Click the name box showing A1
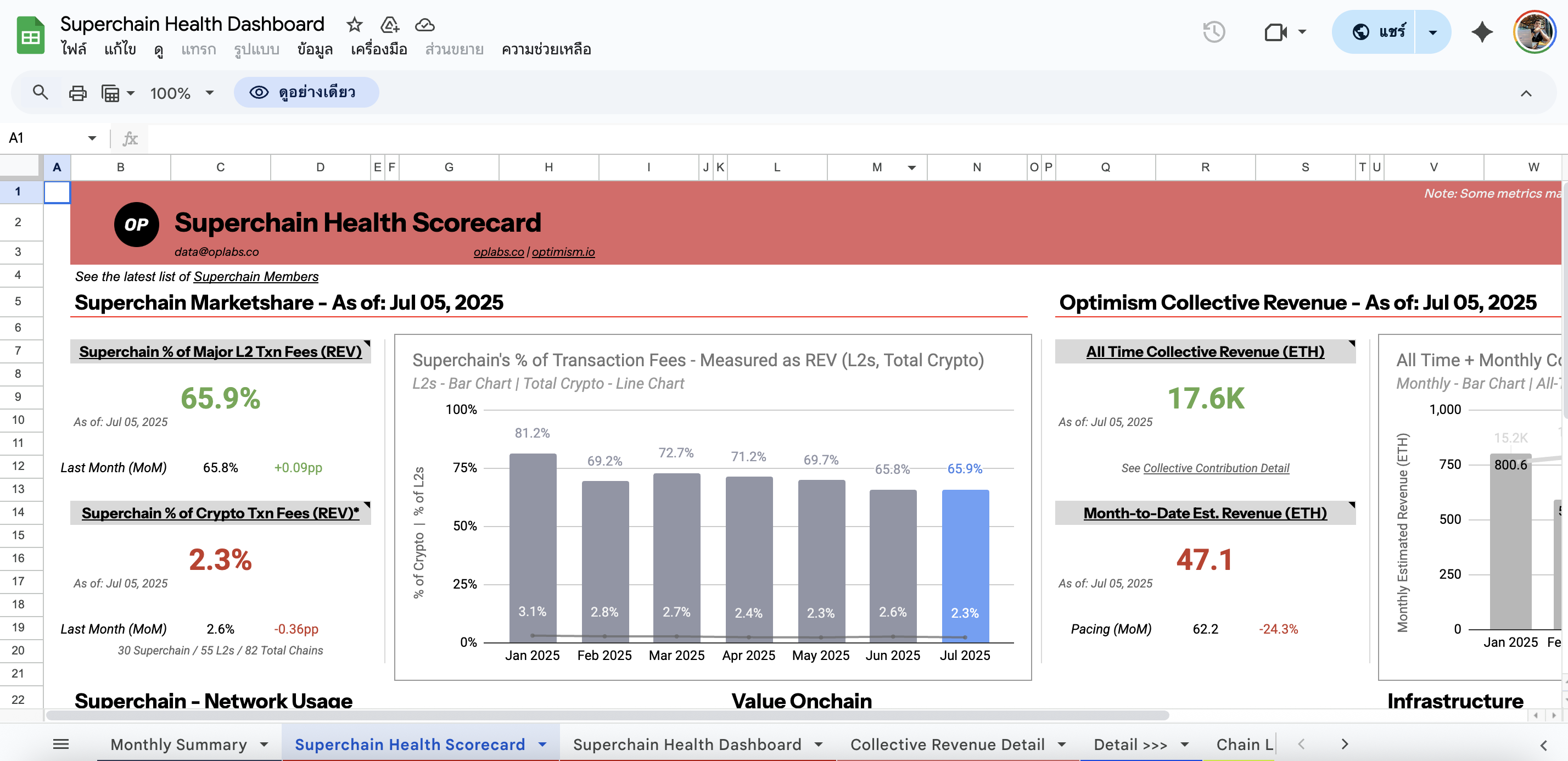1568x761 pixels. [x=43, y=138]
